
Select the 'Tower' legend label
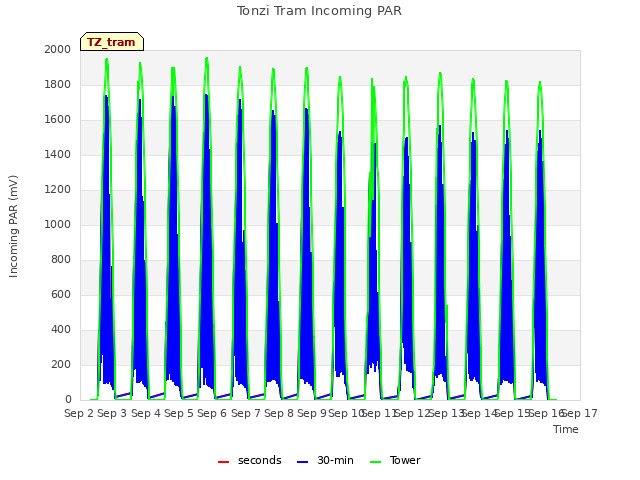[405, 460]
